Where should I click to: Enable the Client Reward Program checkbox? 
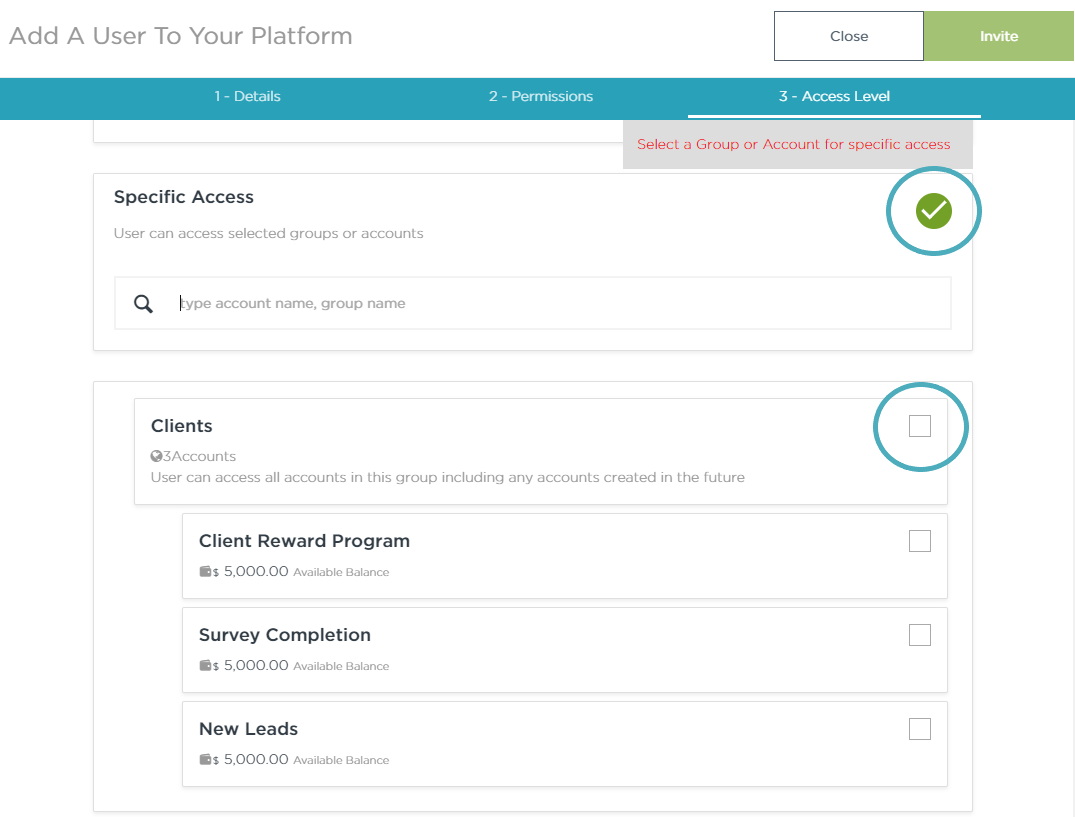click(919, 541)
